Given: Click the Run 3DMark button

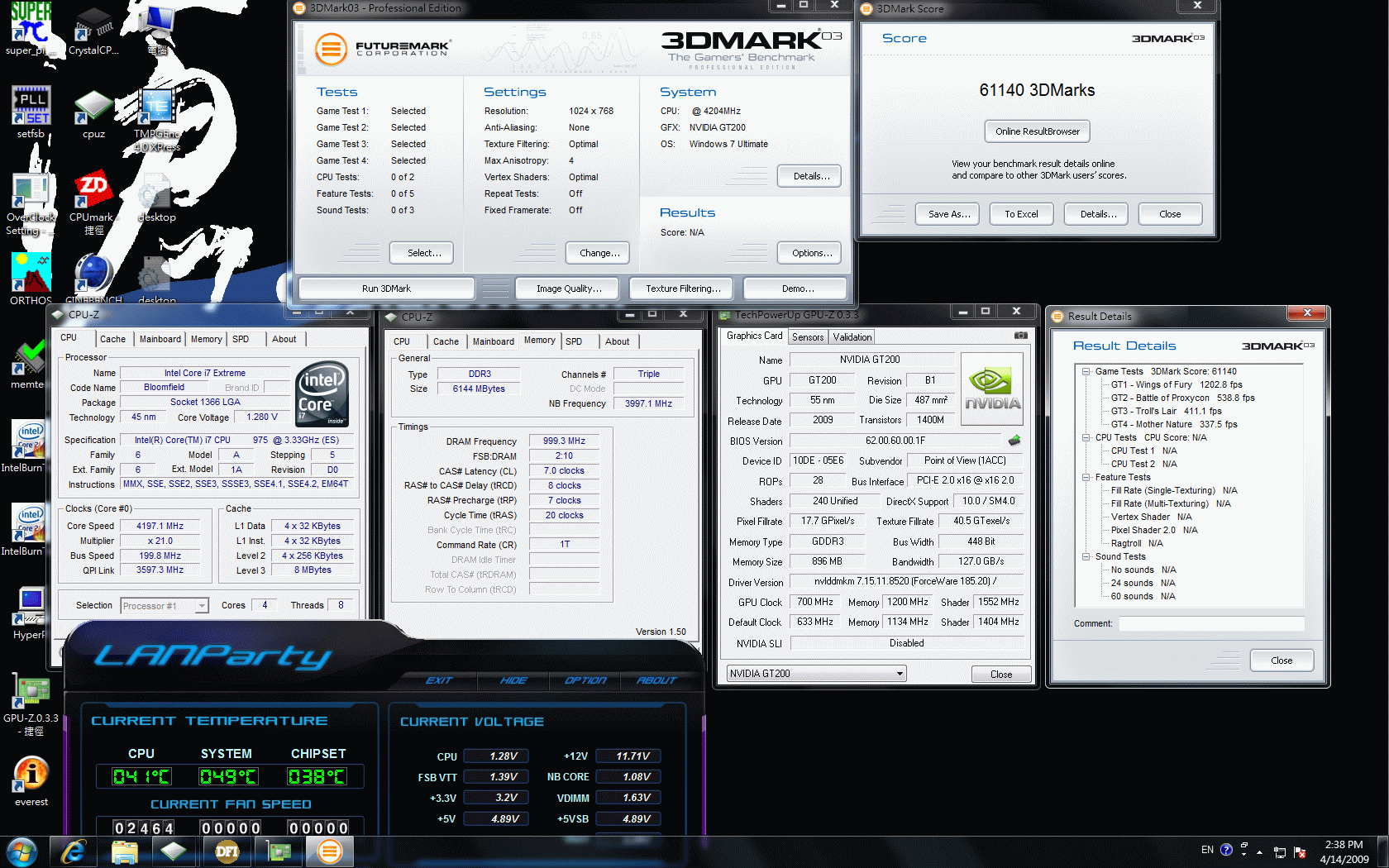Looking at the screenshot, I should [x=386, y=289].
